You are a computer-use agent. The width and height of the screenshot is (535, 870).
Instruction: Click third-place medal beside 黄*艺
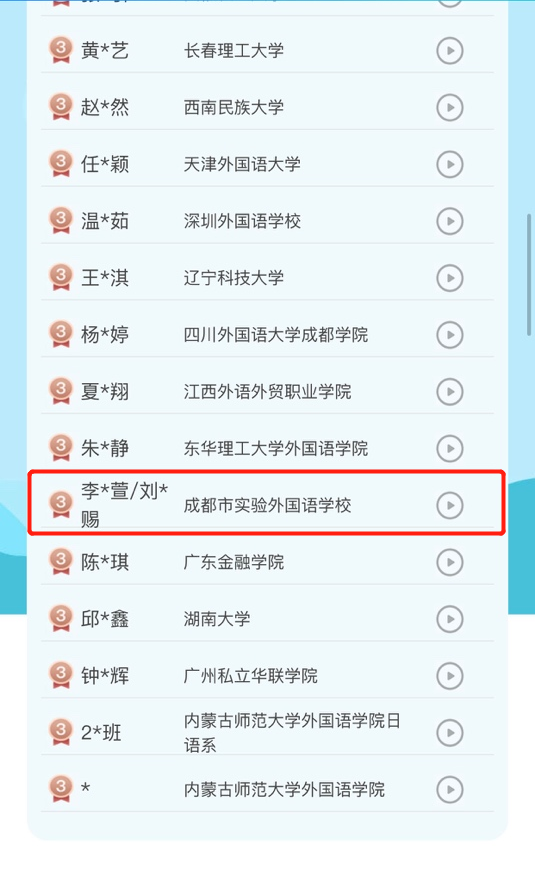click(x=61, y=50)
